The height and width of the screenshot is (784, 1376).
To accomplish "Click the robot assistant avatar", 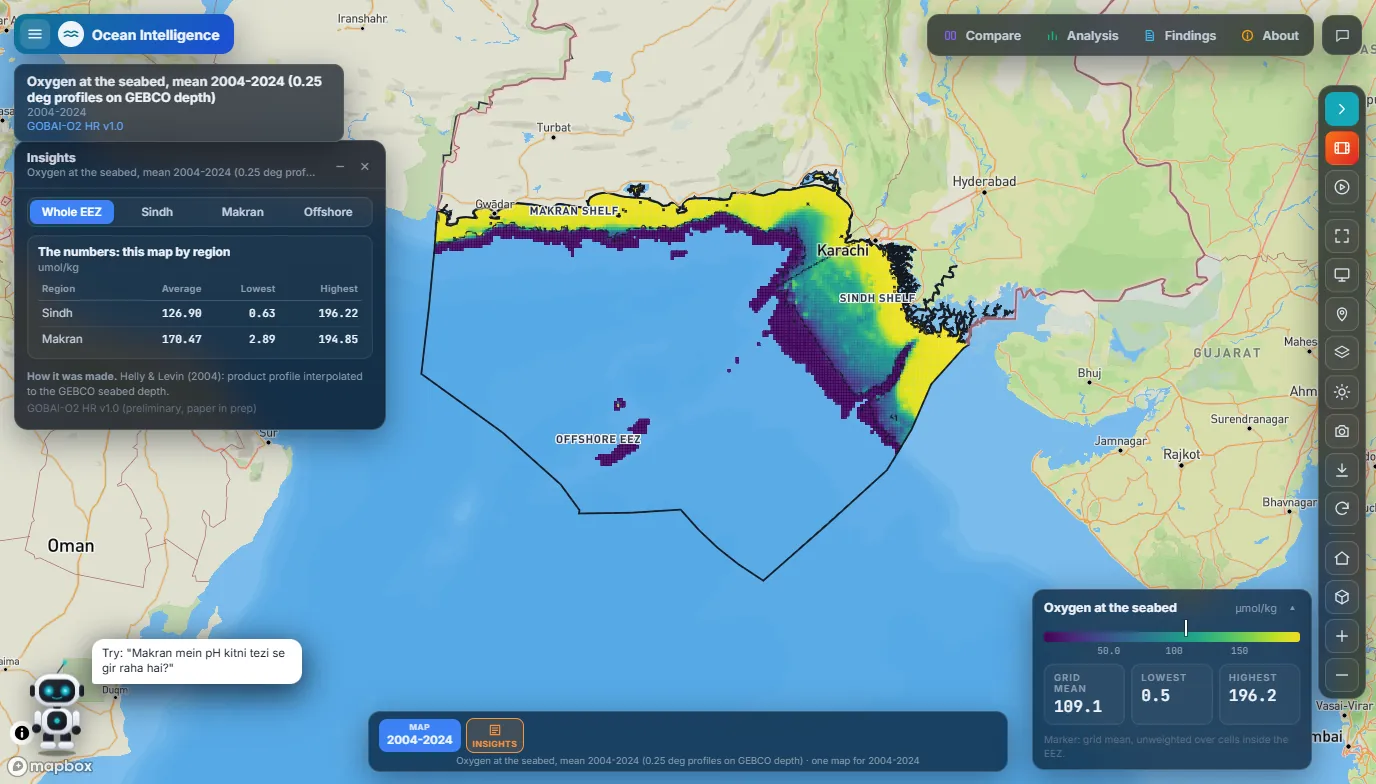I will (x=57, y=710).
